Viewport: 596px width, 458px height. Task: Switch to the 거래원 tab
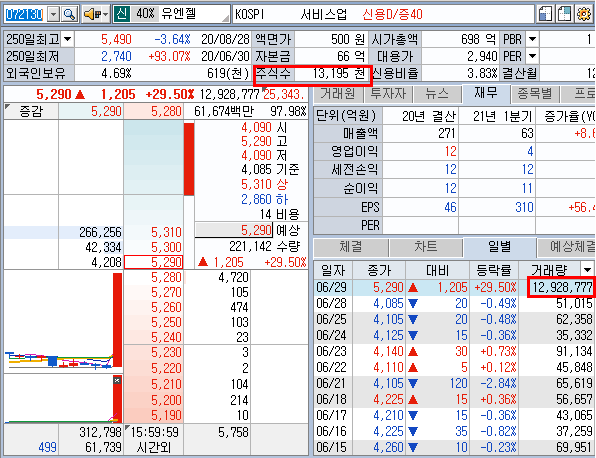338,94
